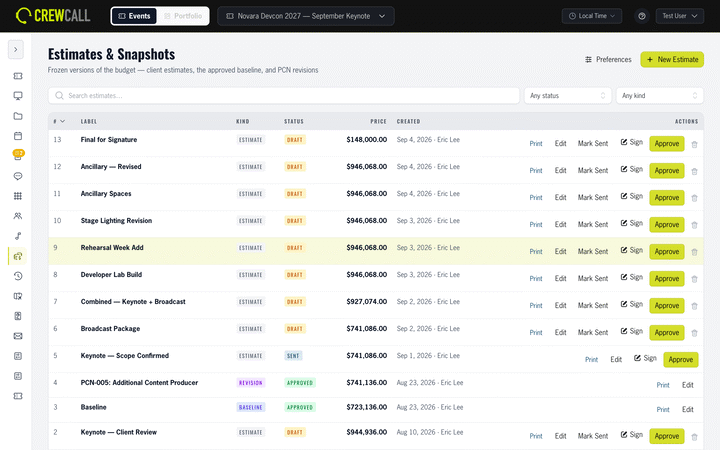Image resolution: width=720 pixels, height=450 pixels.
Task: Delete the Rehearsal Week Add estimate
Action: tap(694, 252)
